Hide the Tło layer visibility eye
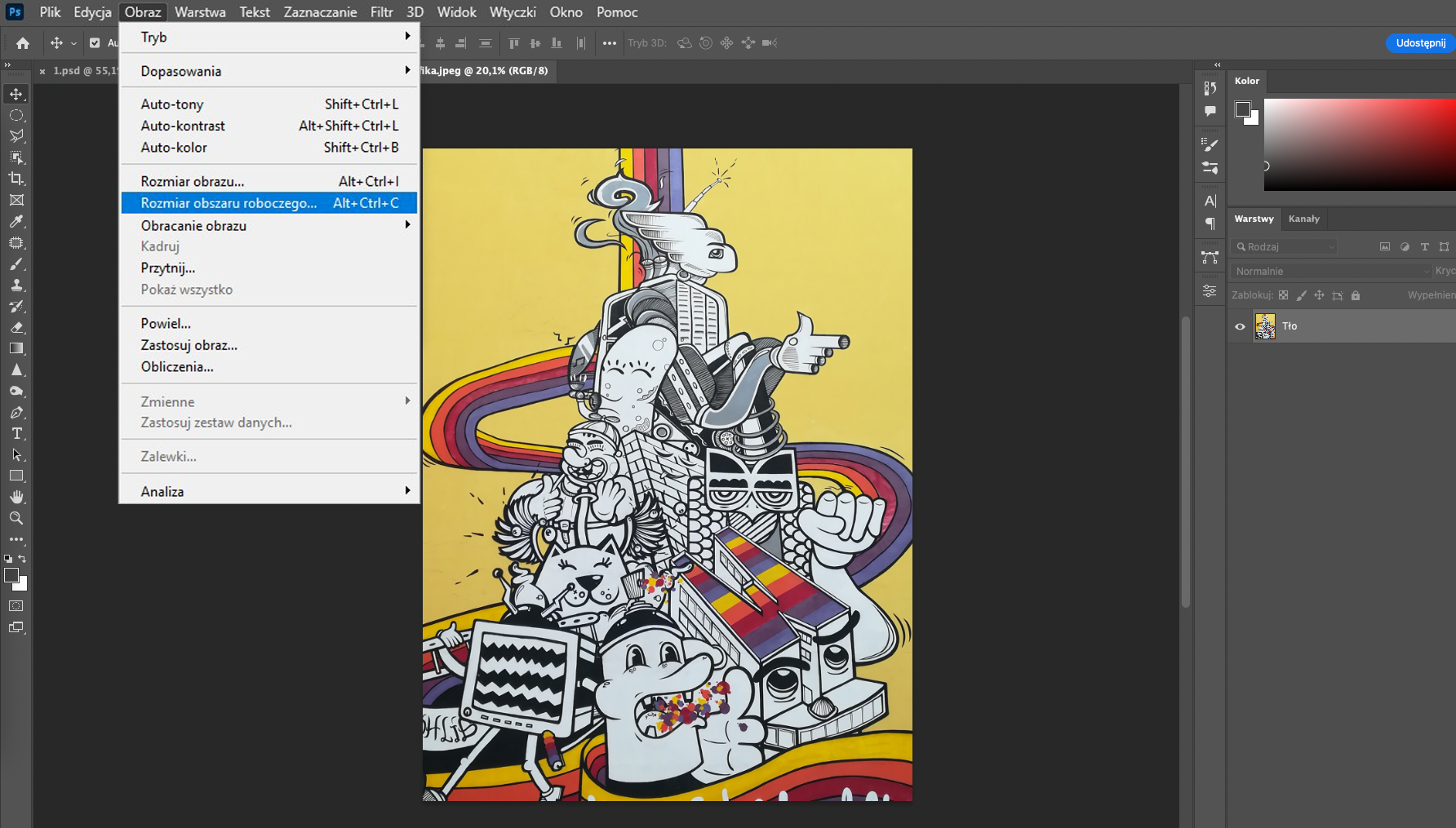The image size is (1456, 828). 1240,326
